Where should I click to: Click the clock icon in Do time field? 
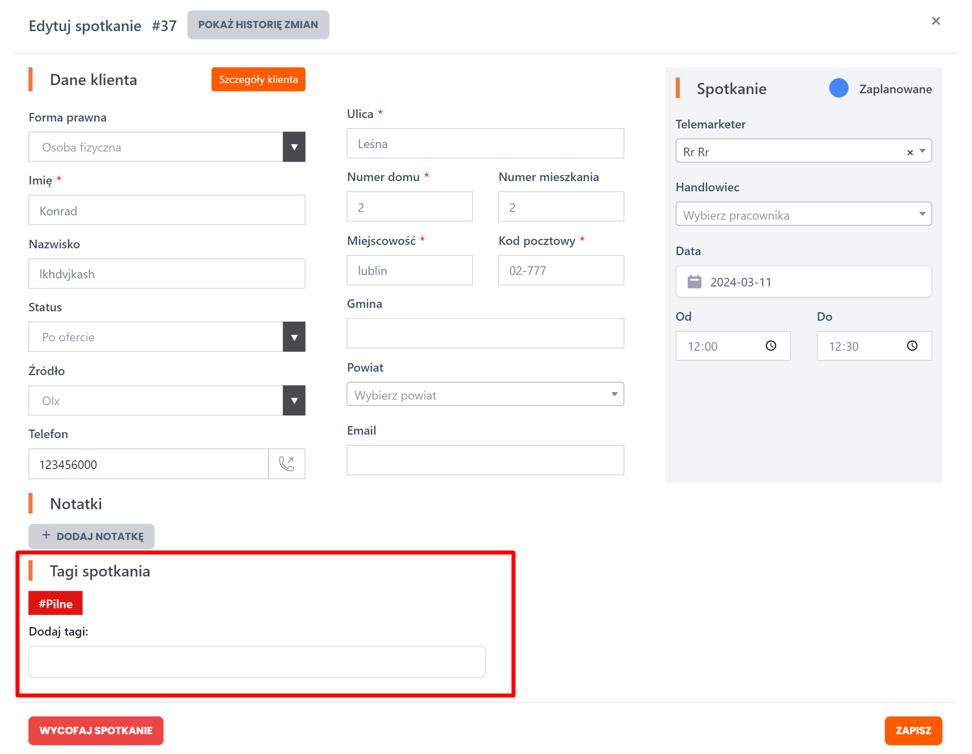click(x=912, y=346)
